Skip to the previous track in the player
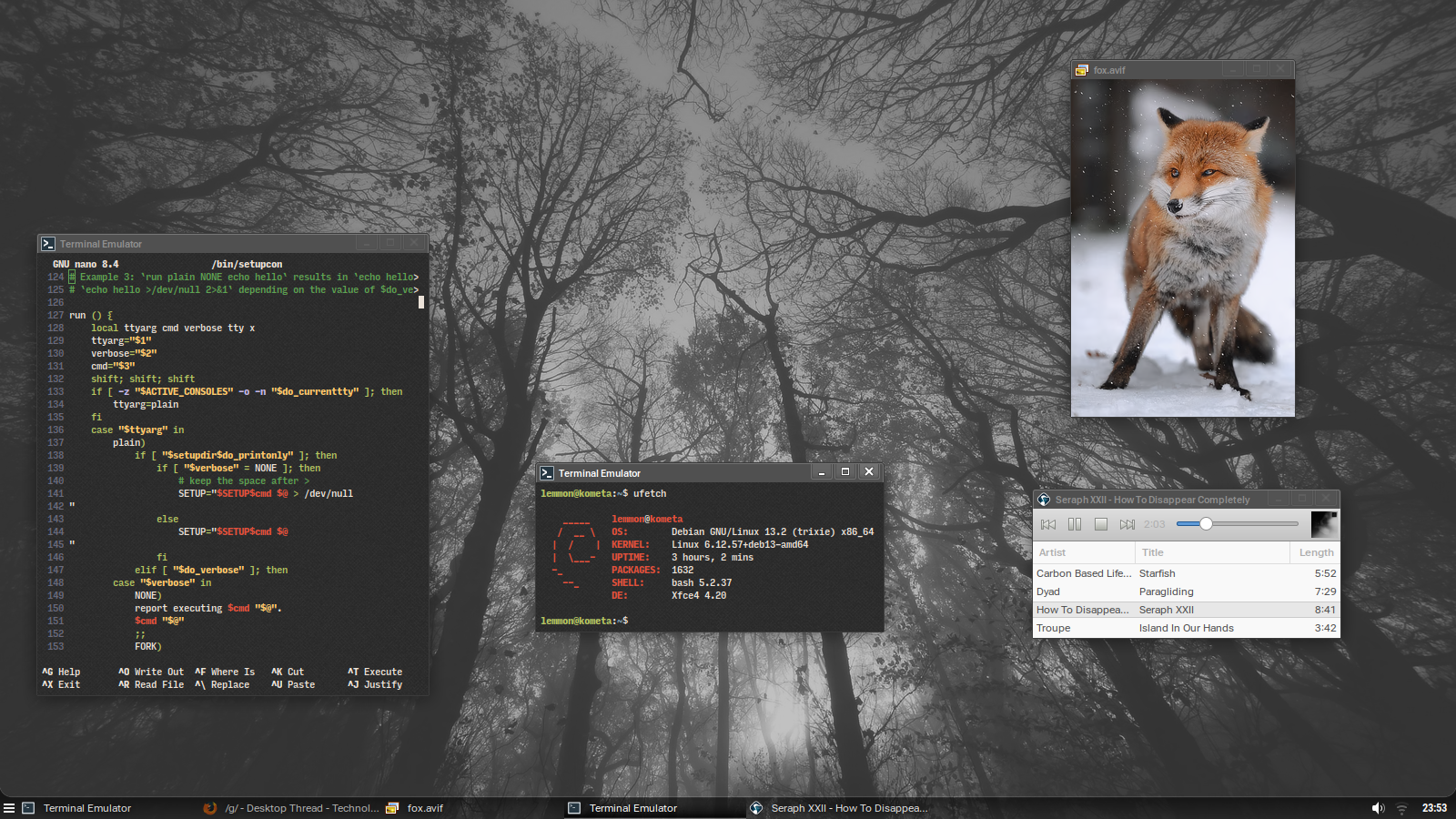 pos(1048,524)
